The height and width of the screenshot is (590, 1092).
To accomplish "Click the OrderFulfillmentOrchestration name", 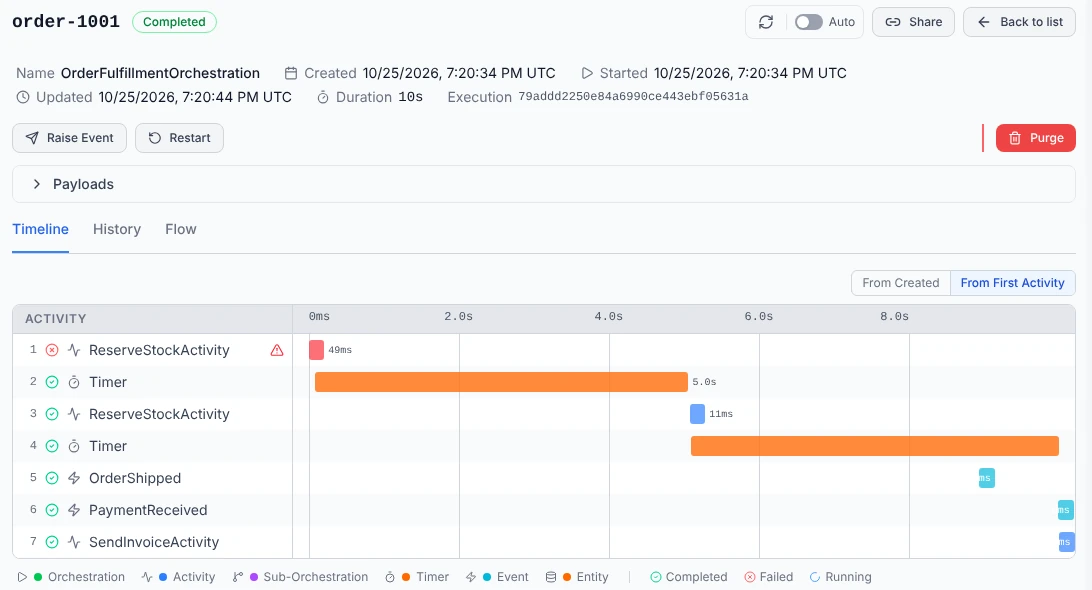I will pos(160,73).
